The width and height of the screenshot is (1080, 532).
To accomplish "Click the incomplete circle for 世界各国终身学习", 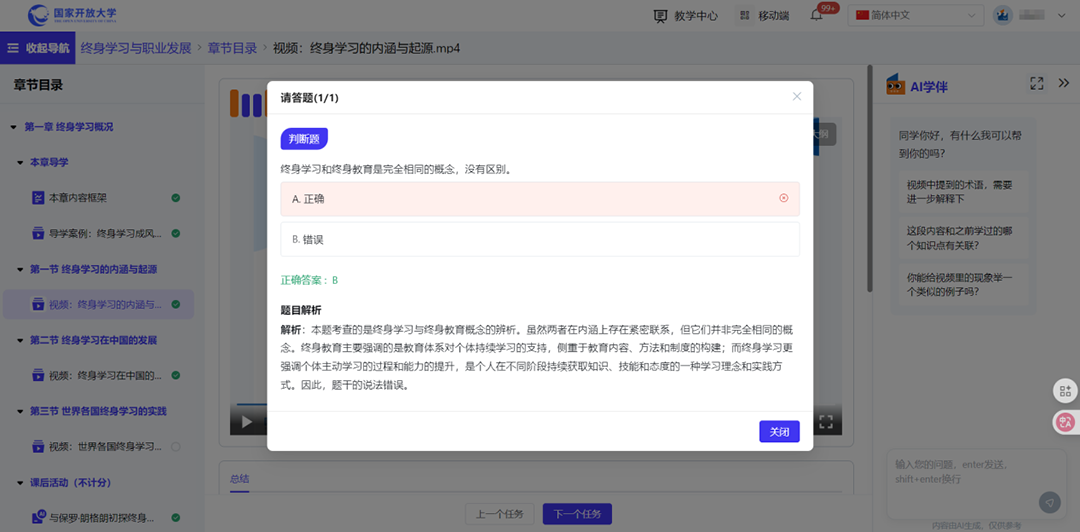I will click(176, 447).
